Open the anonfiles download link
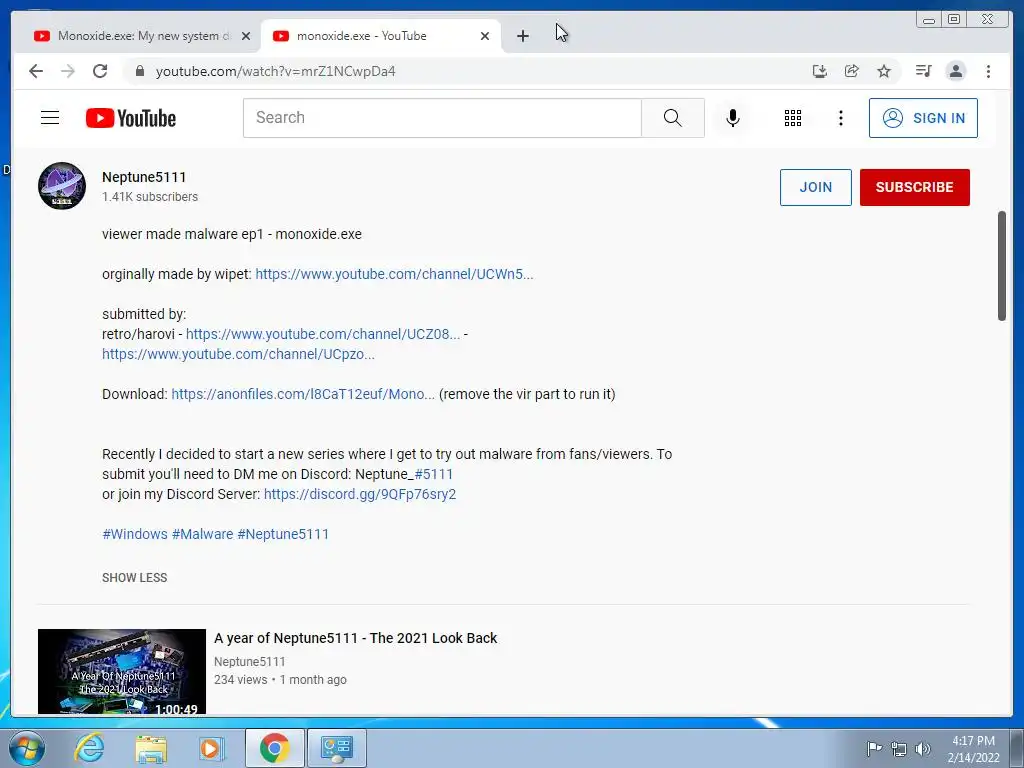The width and height of the screenshot is (1024, 768). pyautogui.click(x=303, y=394)
